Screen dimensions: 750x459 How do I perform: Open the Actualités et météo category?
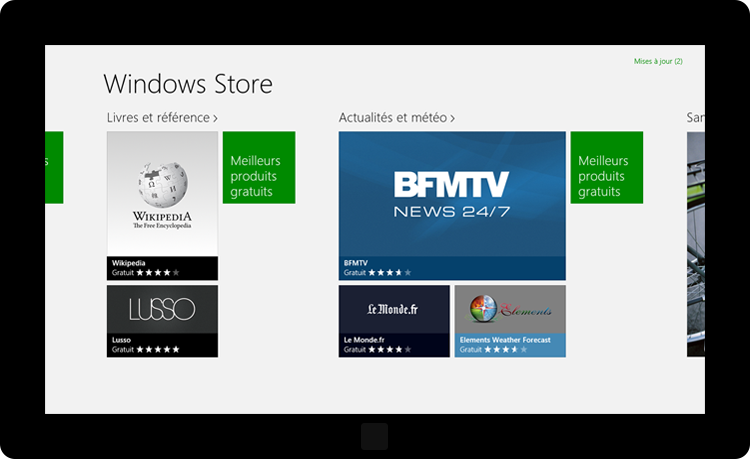click(392, 118)
